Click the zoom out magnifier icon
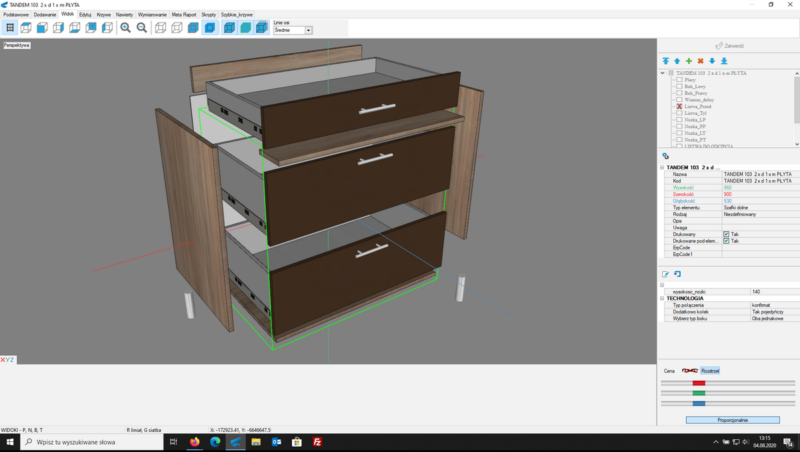 142,28
